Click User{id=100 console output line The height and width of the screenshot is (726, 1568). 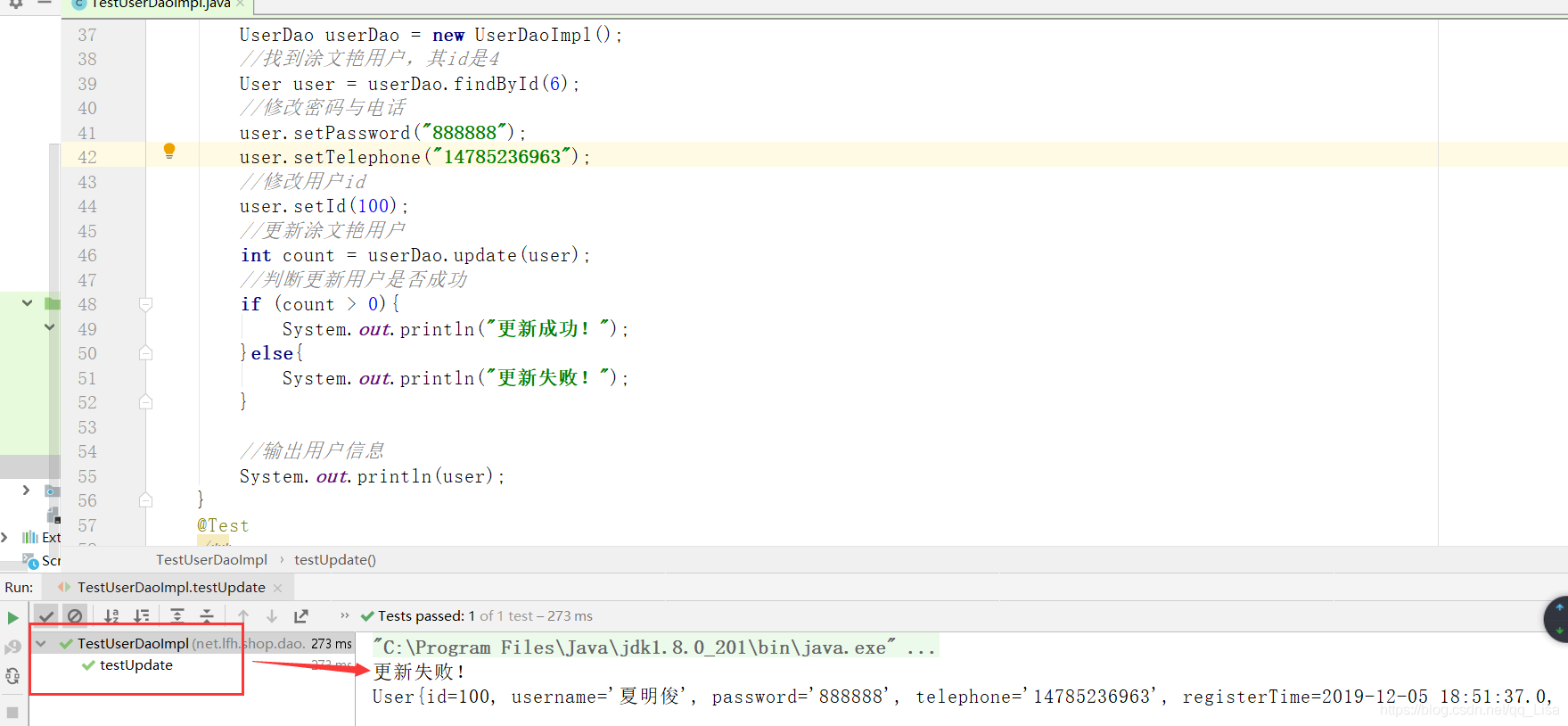coord(963,697)
